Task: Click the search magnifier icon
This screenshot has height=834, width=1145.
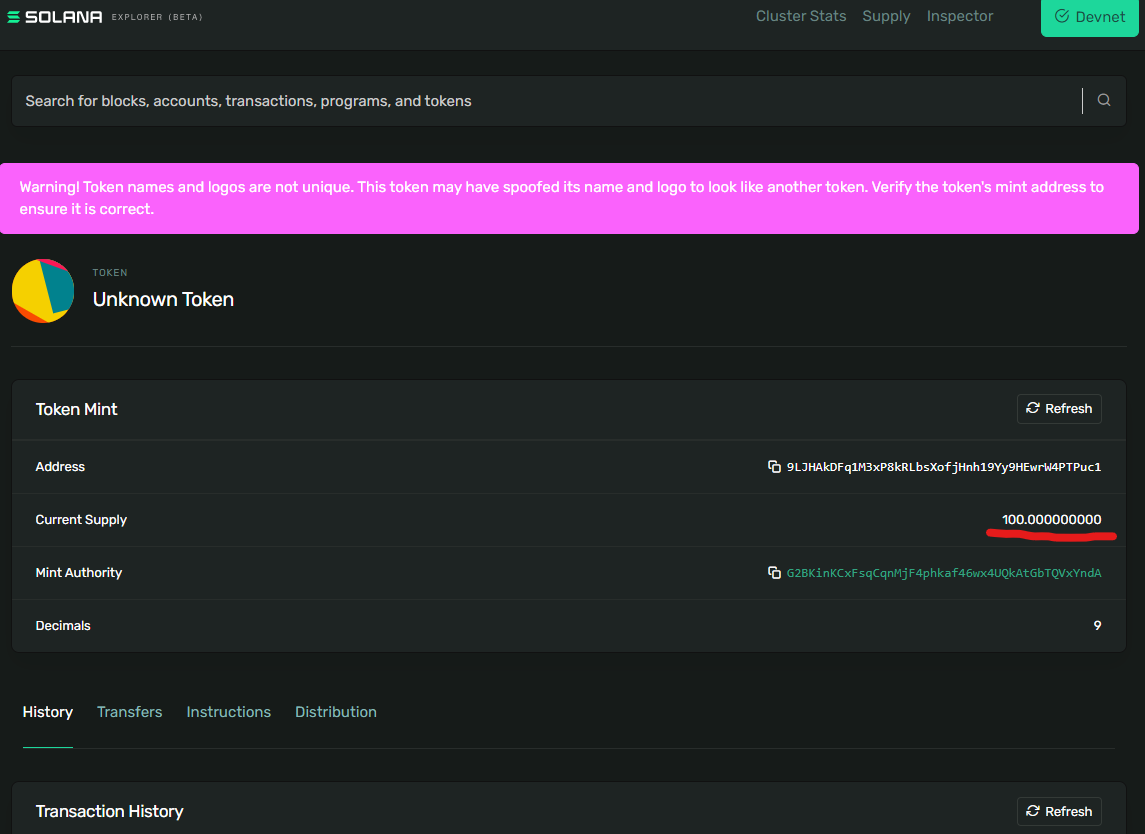Action: [x=1103, y=100]
